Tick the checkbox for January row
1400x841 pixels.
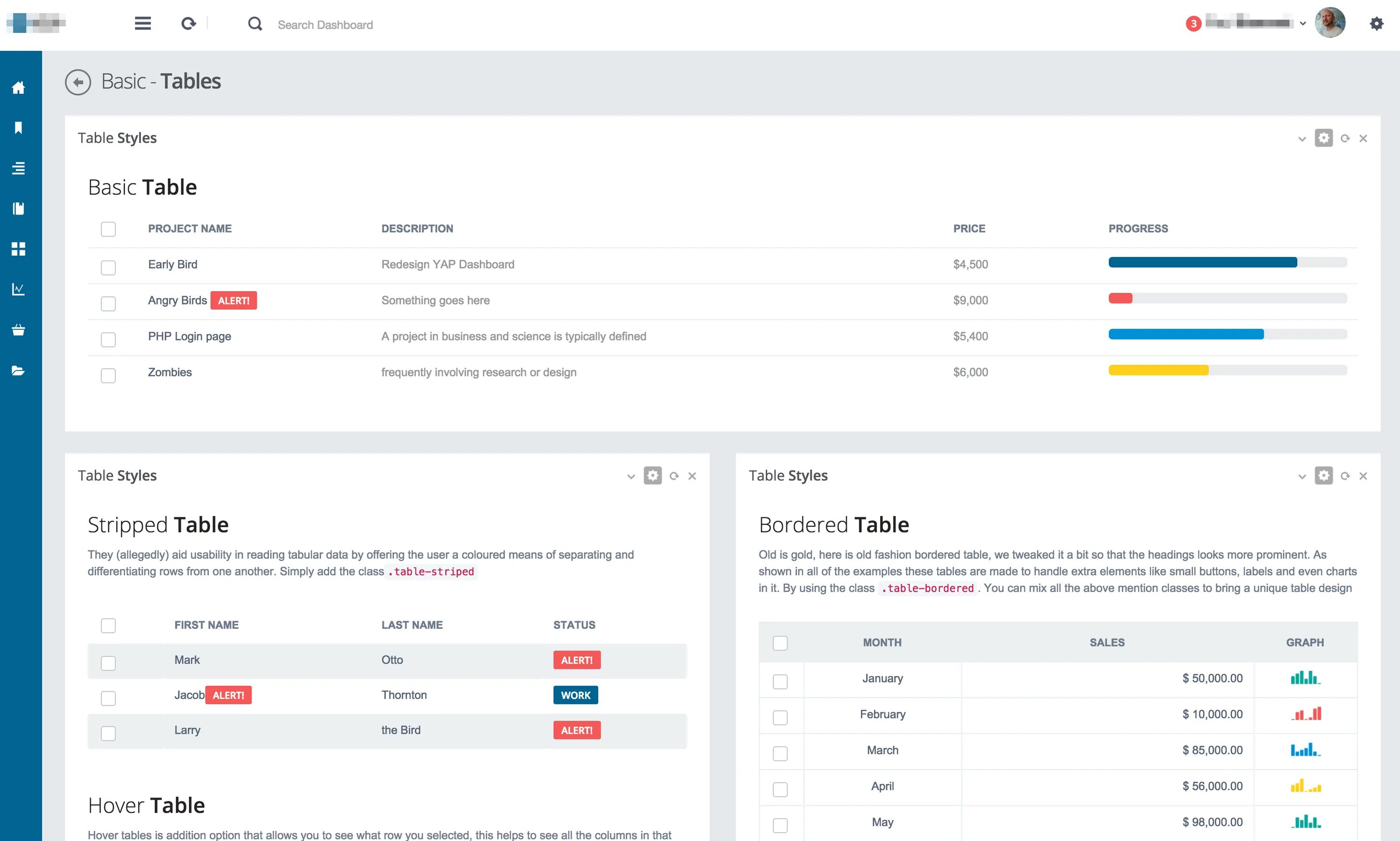tap(780, 681)
